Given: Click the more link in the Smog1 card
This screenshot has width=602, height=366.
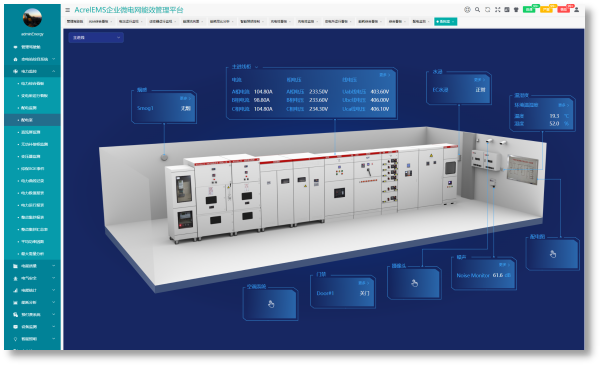Looking at the screenshot, I should click(x=185, y=99).
